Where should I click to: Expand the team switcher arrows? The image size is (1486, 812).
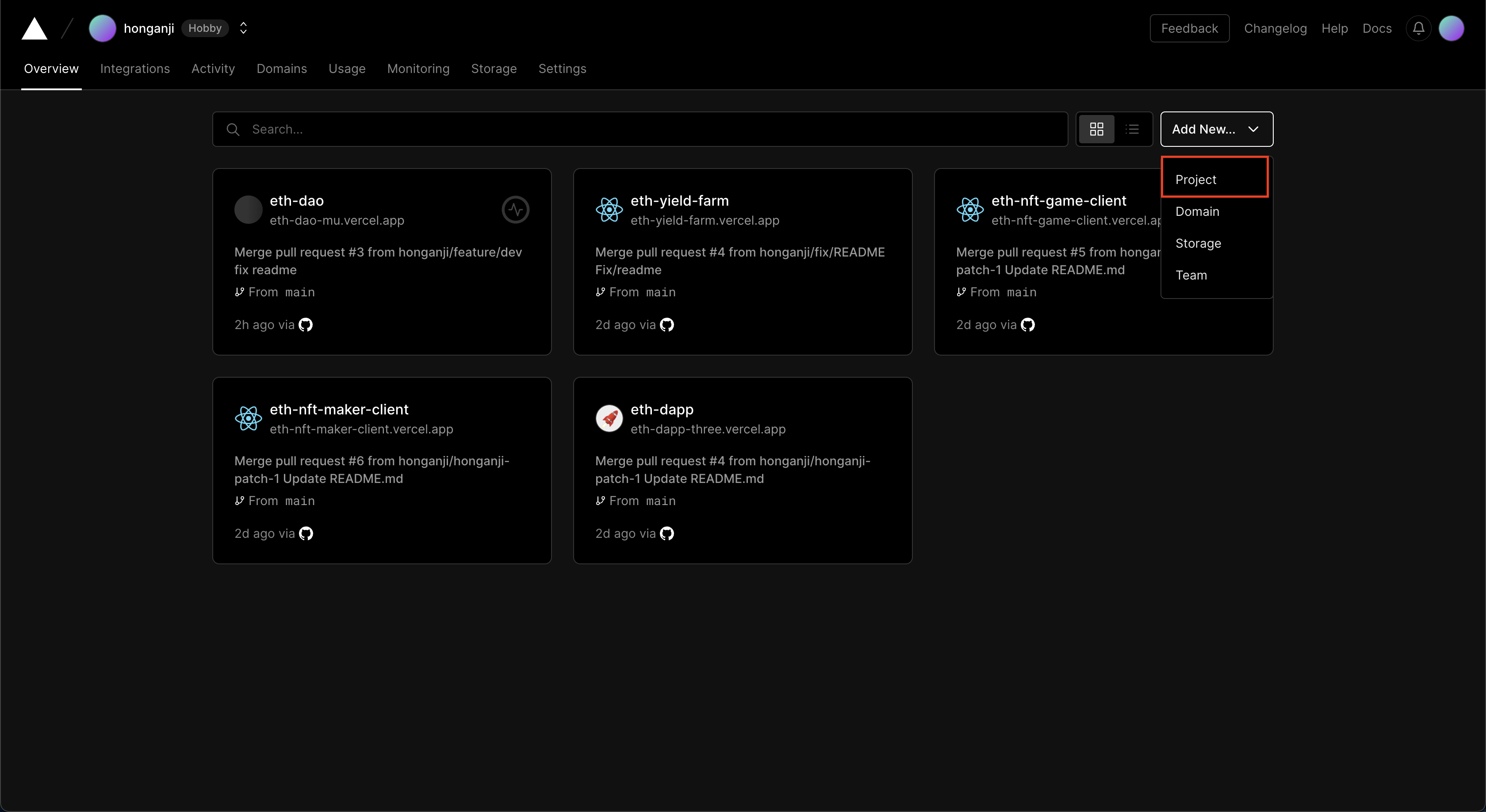[243, 28]
